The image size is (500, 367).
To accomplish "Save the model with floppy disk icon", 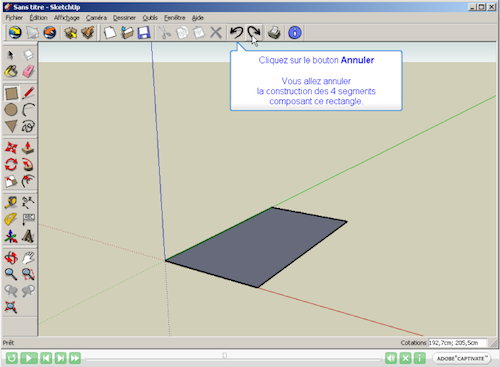I will 144,33.
